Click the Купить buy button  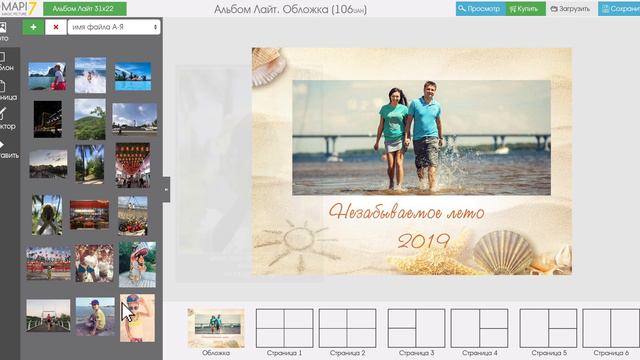click(x=526, y=9)
